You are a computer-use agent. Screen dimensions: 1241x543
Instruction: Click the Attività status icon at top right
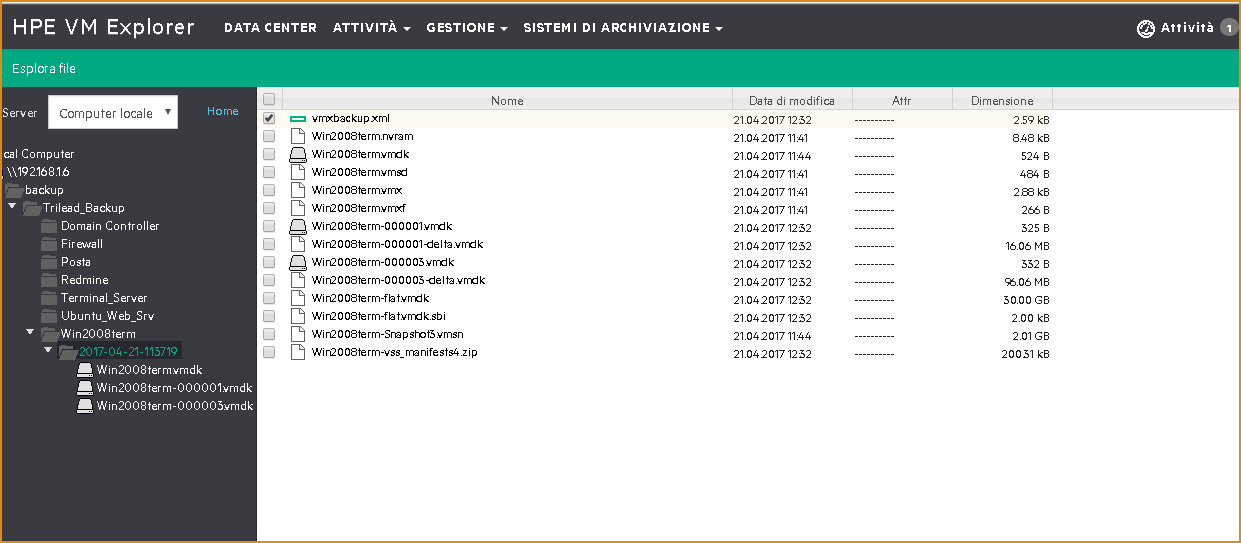tap(1146, 28)
